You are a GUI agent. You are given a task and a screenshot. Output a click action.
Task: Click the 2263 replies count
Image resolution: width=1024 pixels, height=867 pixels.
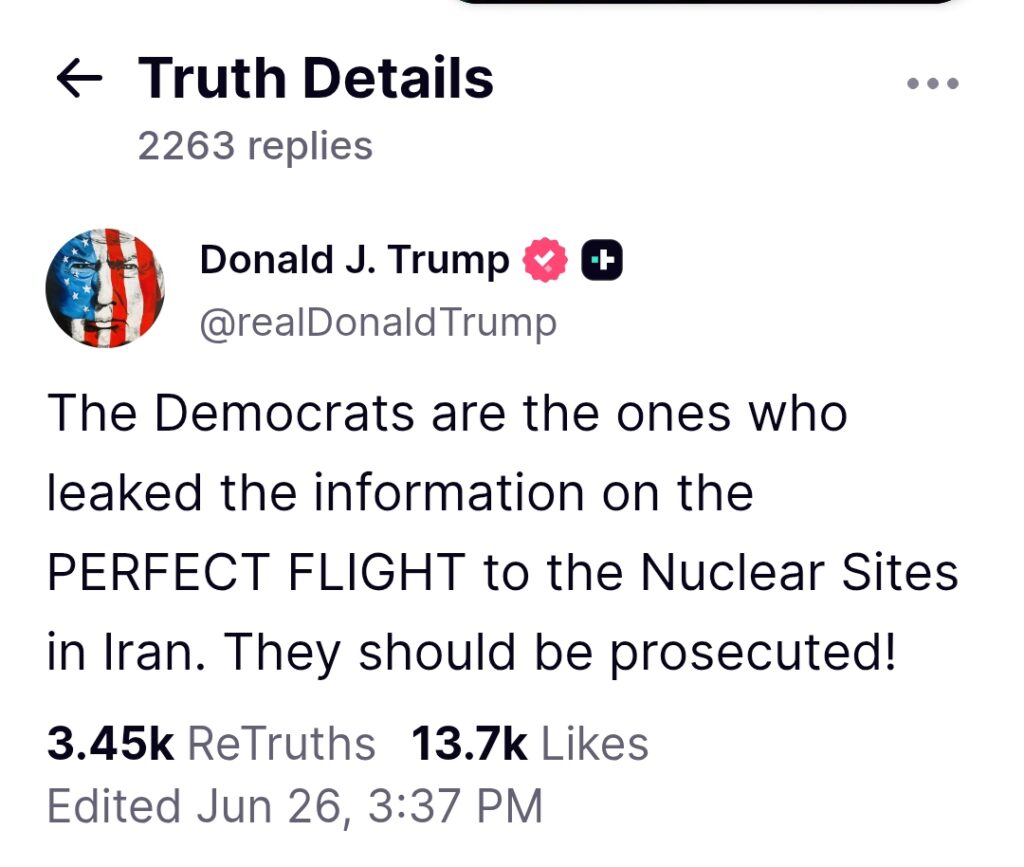pyautogui.click(x=255, y=146)
